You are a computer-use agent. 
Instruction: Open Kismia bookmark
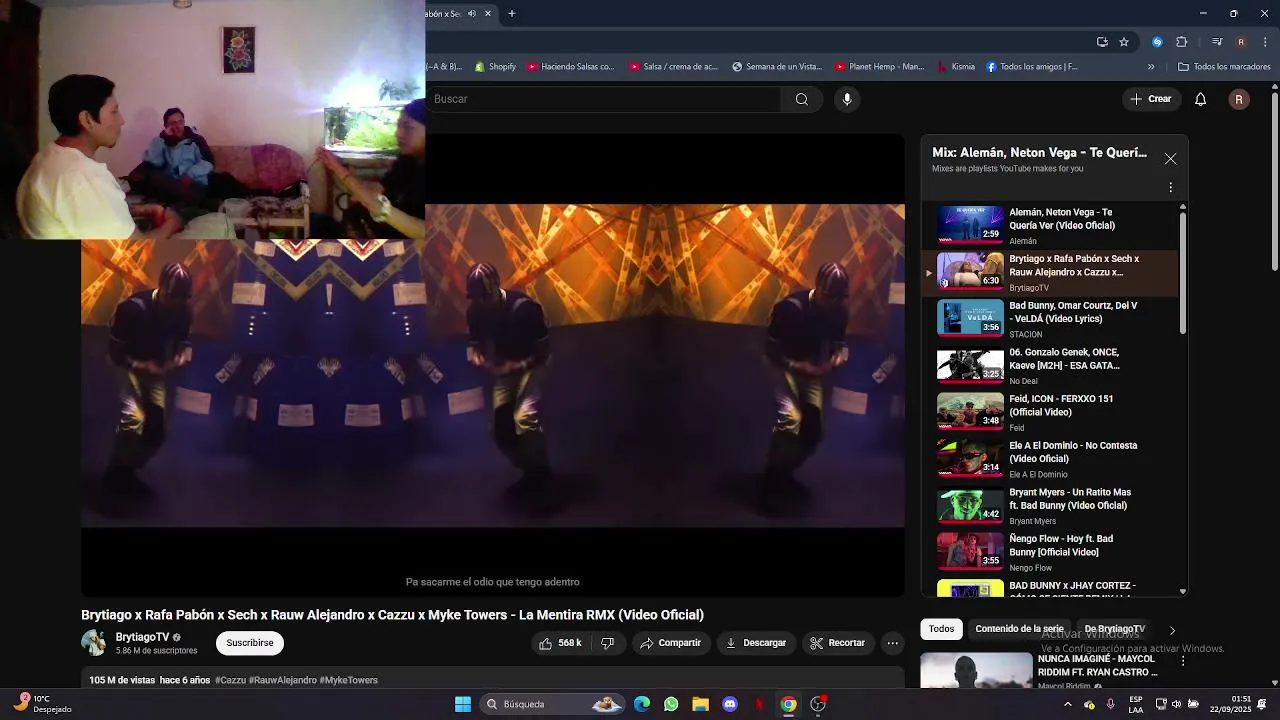(x=956, y=67)
